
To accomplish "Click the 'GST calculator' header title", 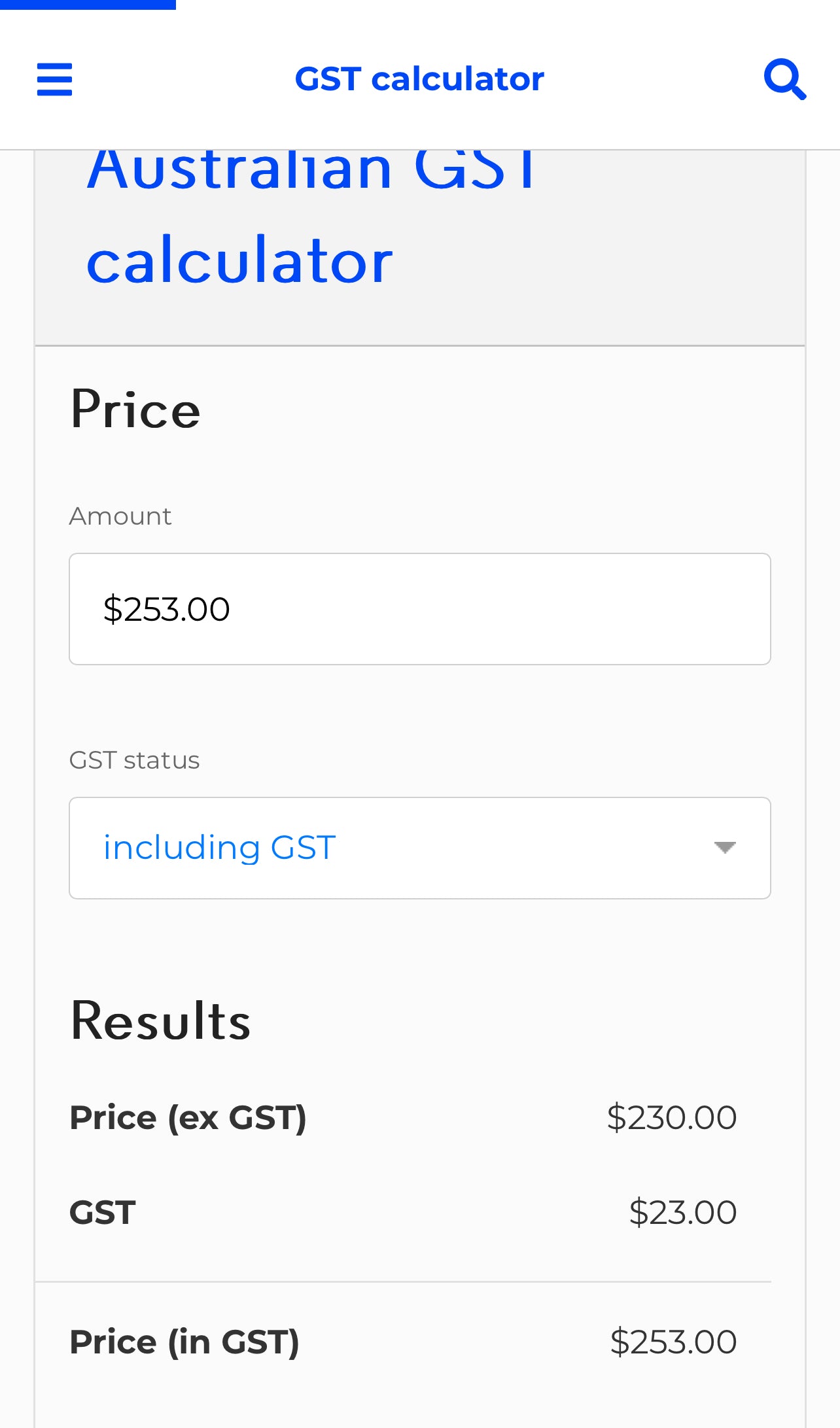I will (419, 79).
